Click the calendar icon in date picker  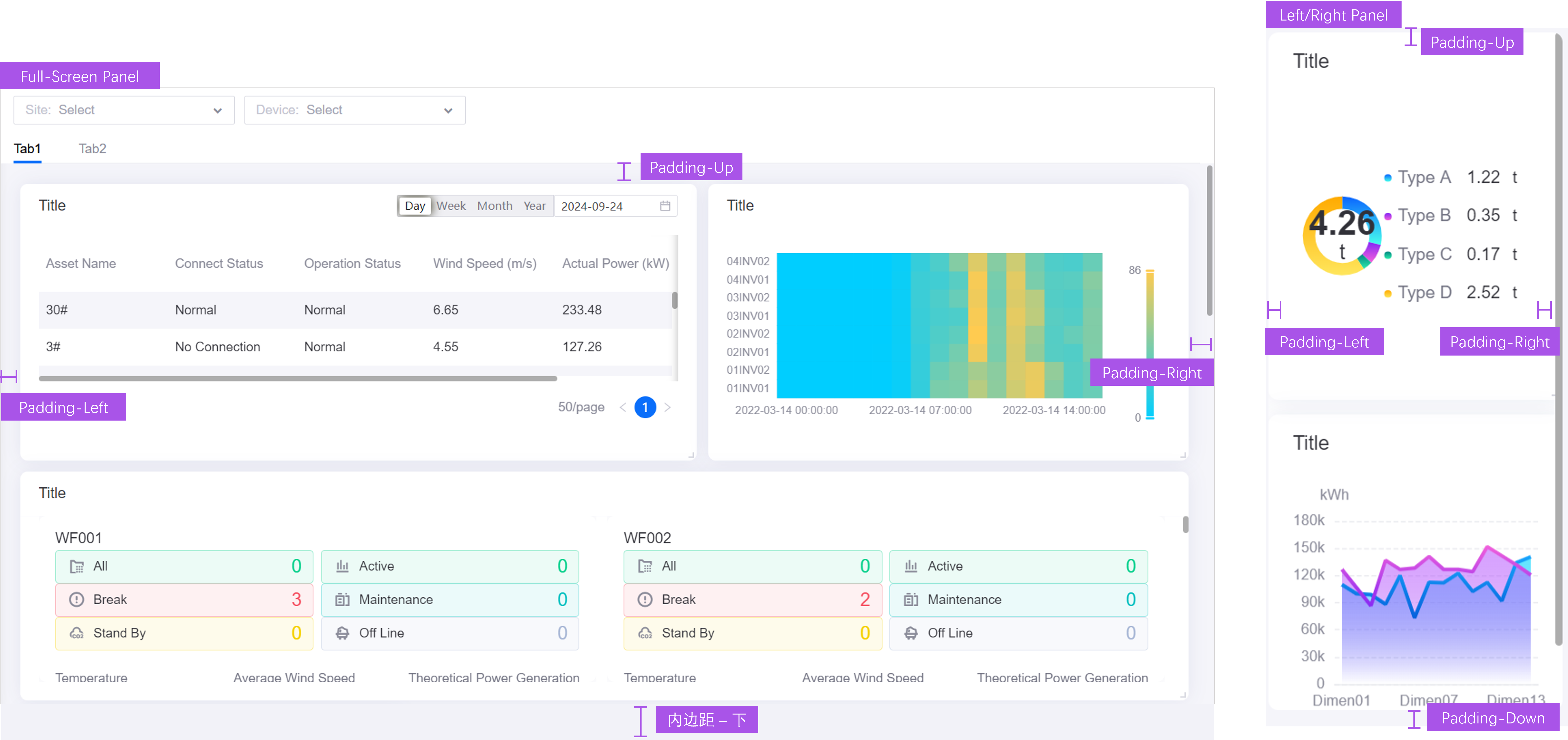point(665,206)
